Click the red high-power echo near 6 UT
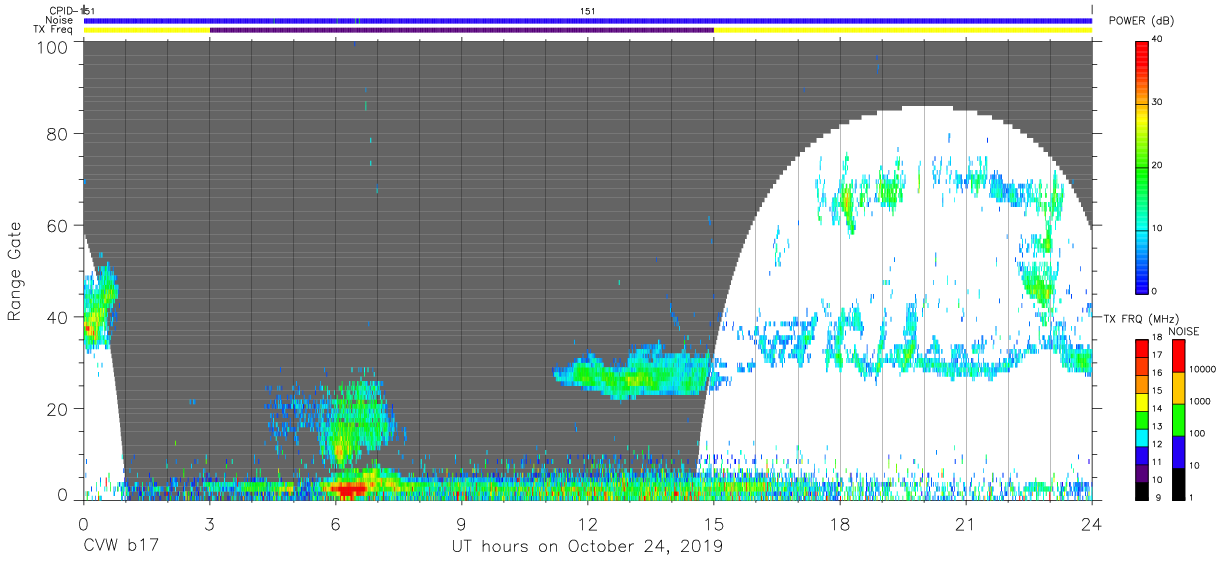 pyautogui.click(x=350, y=490)
